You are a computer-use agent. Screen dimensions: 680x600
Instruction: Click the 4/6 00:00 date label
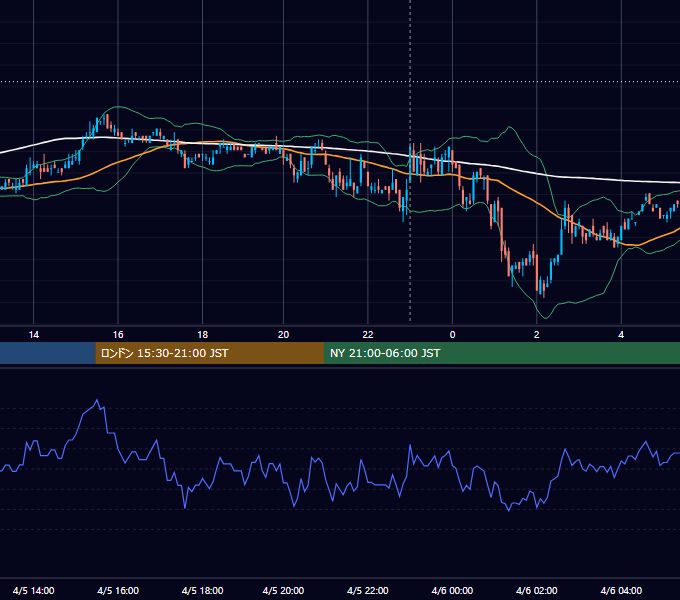(452, 590)
